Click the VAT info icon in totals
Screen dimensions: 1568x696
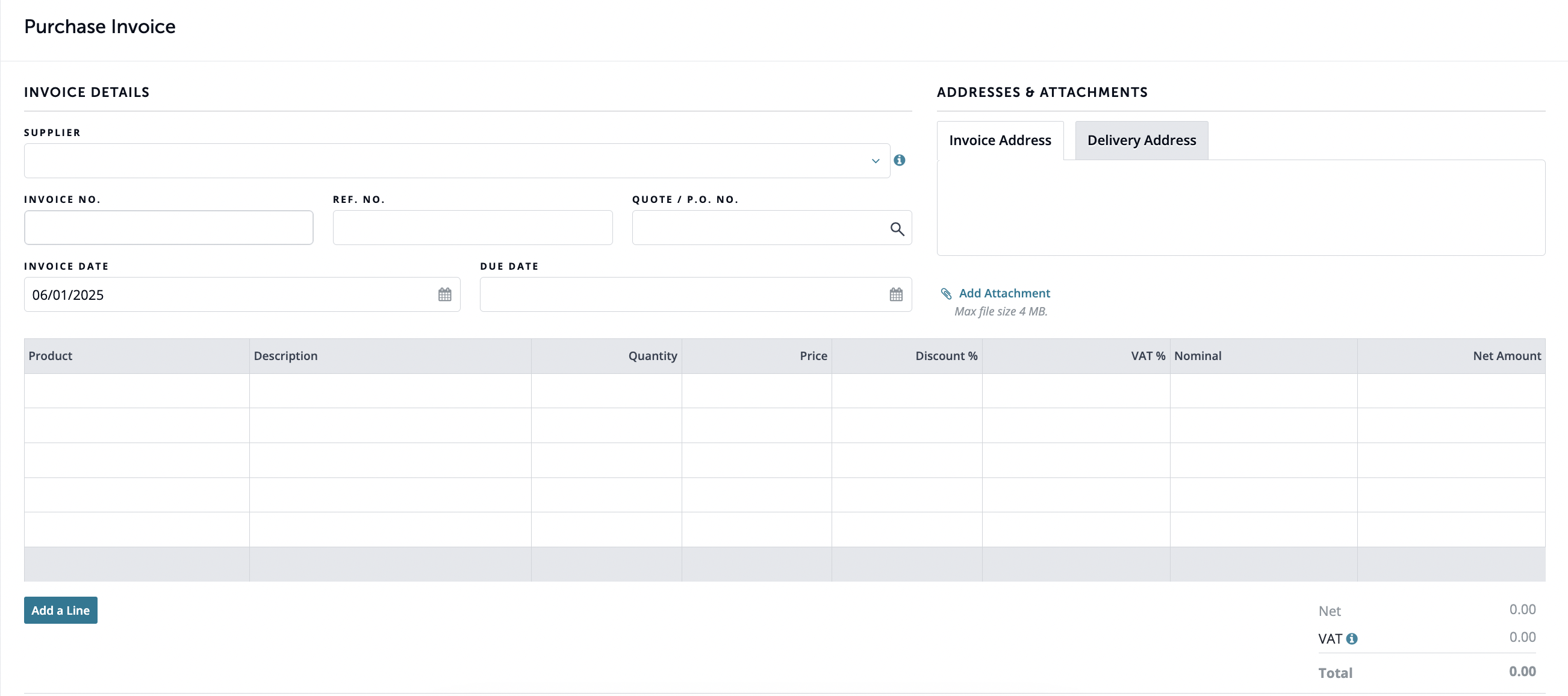pyautogui.click(x=1351, y=639)
